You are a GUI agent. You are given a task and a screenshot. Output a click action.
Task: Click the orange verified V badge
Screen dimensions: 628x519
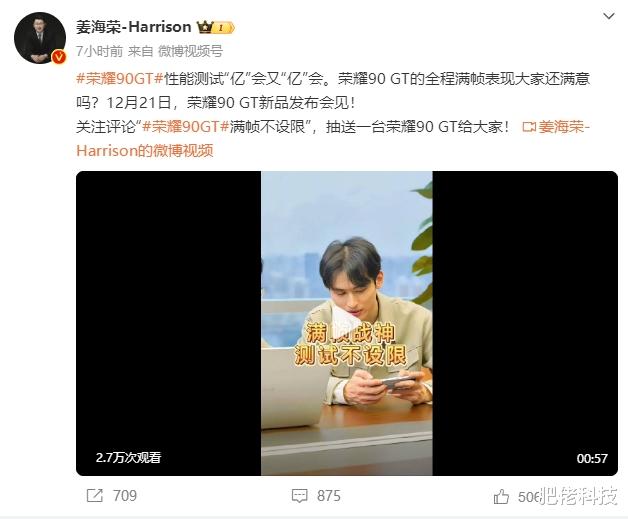click(59, 57)
